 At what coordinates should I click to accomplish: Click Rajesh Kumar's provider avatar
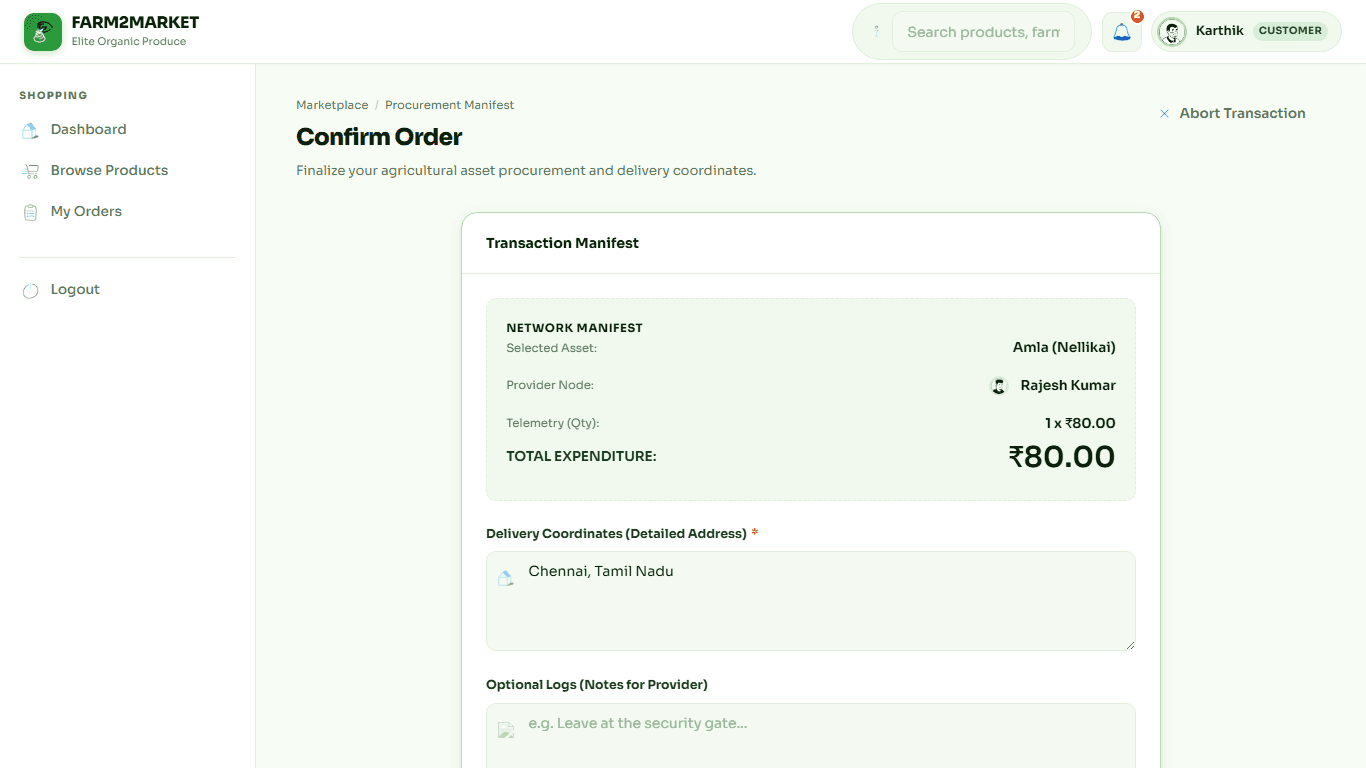[x=999, y=386]
